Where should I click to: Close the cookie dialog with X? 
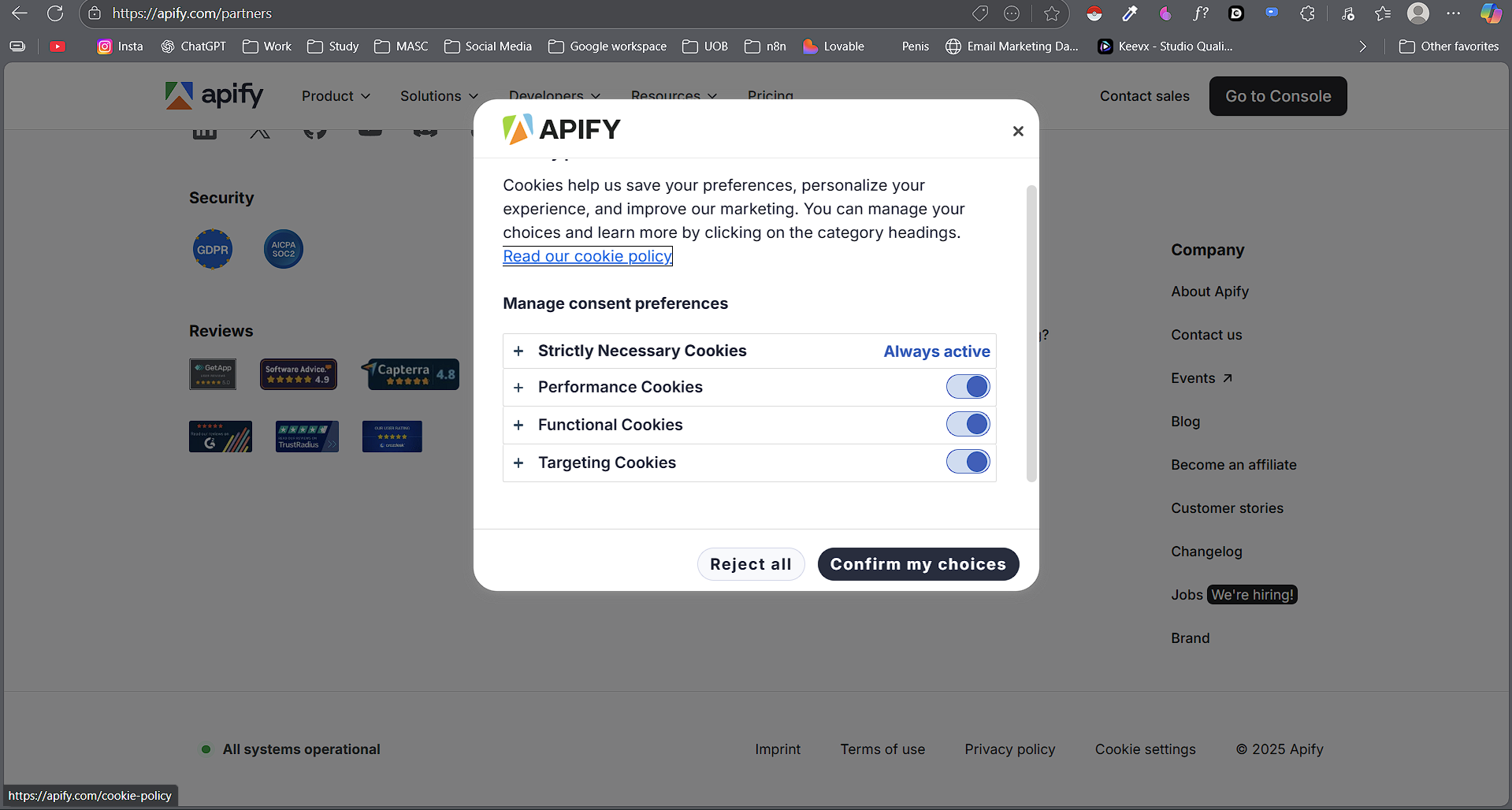(x=1018, y=131)
